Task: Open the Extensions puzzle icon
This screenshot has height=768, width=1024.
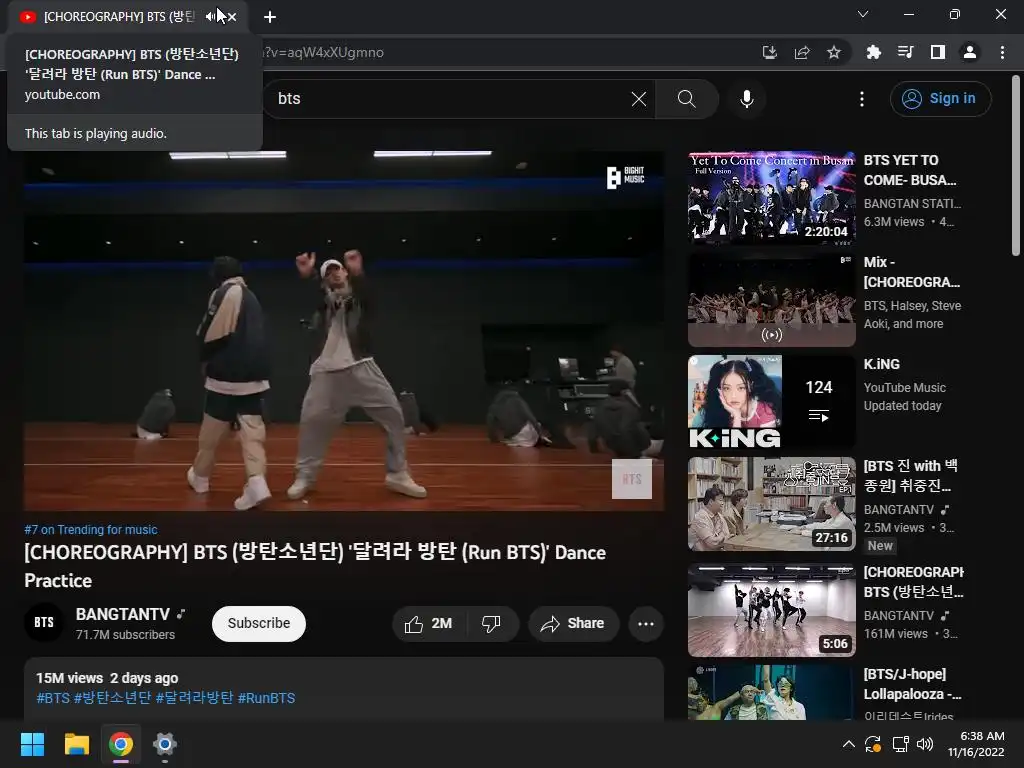Action: coord(873,52)
